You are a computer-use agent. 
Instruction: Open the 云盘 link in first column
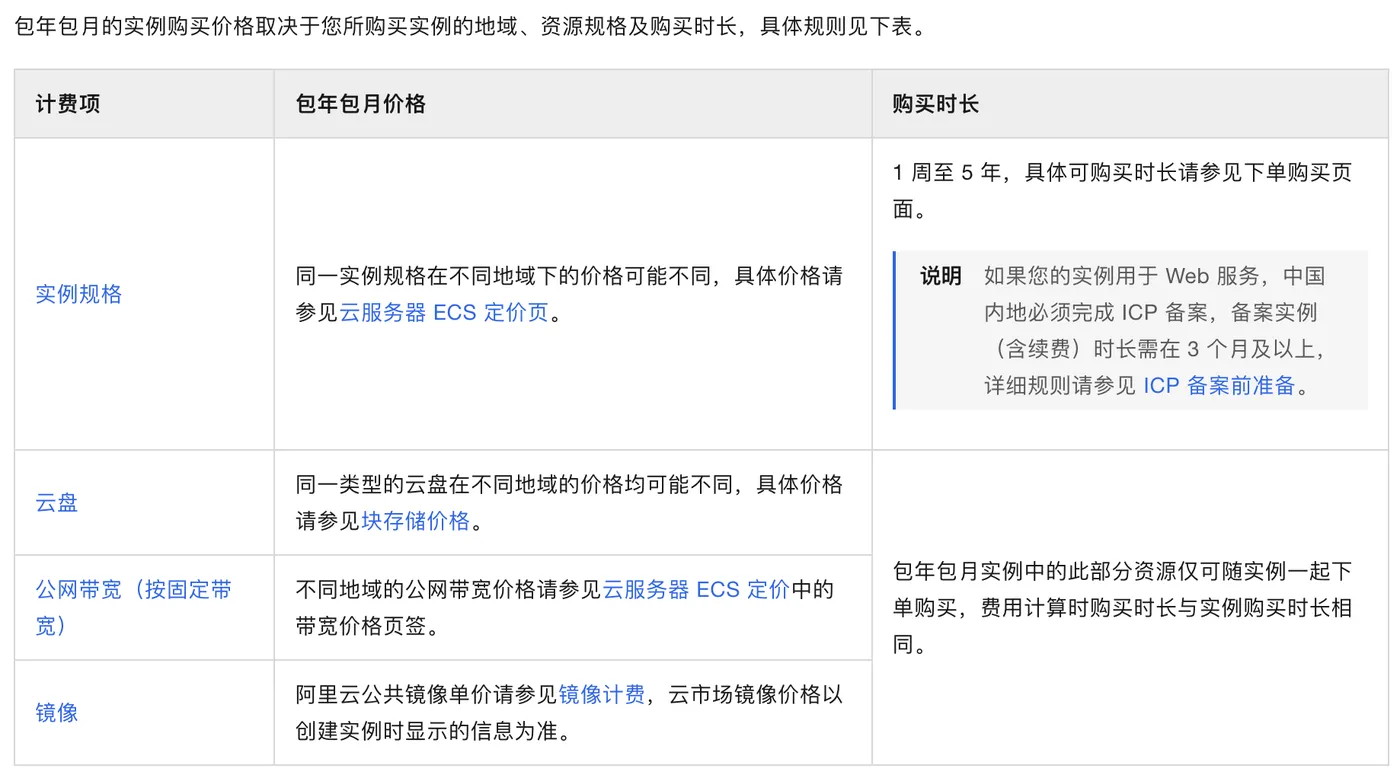coord(55,503)
